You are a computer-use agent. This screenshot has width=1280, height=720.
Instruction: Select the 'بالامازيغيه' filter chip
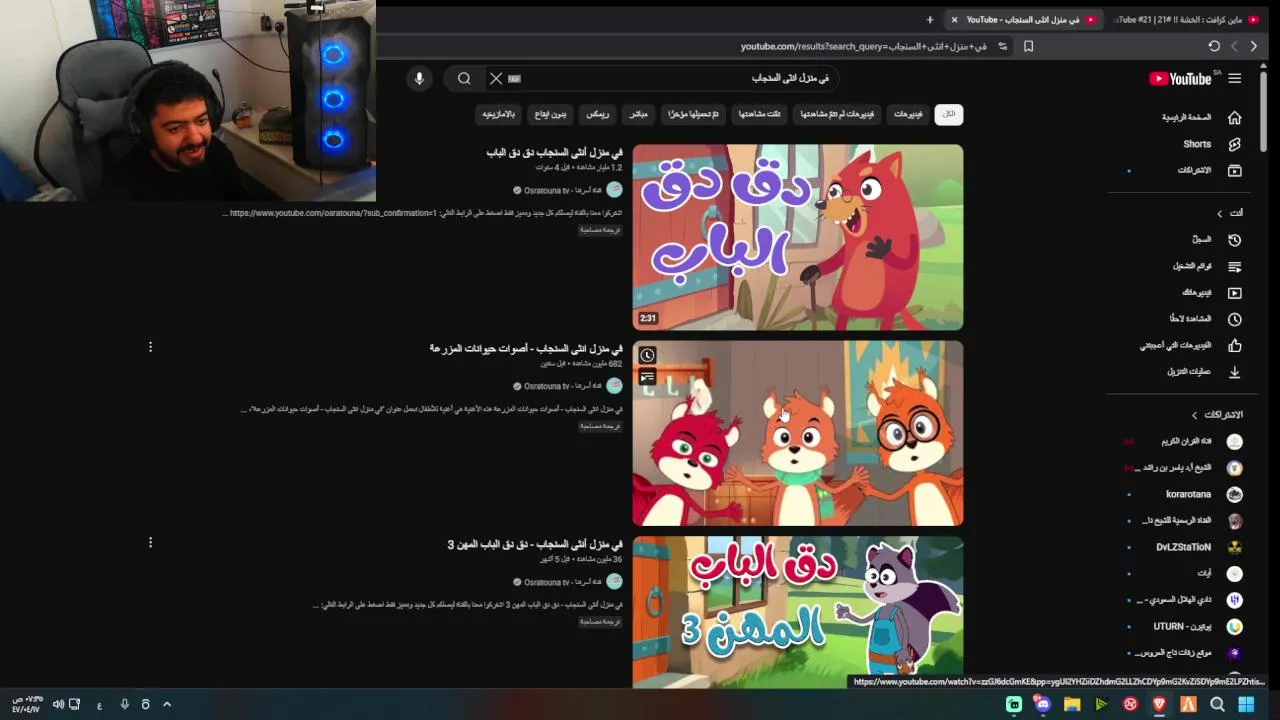point(499,114)
